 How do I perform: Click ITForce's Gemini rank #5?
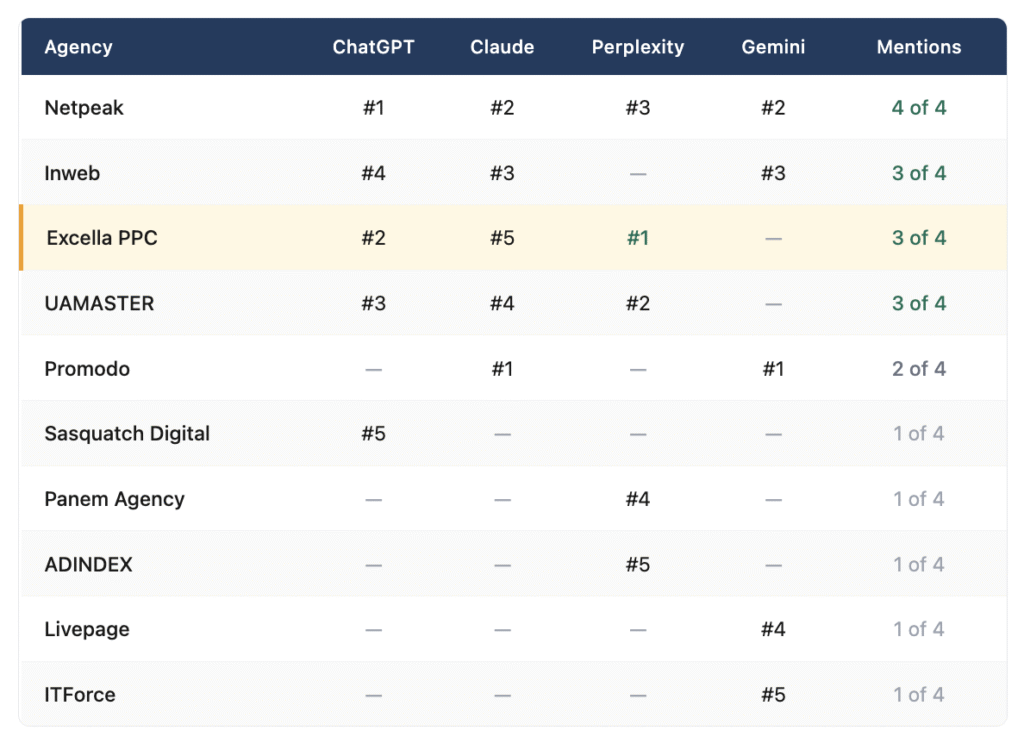773,695
